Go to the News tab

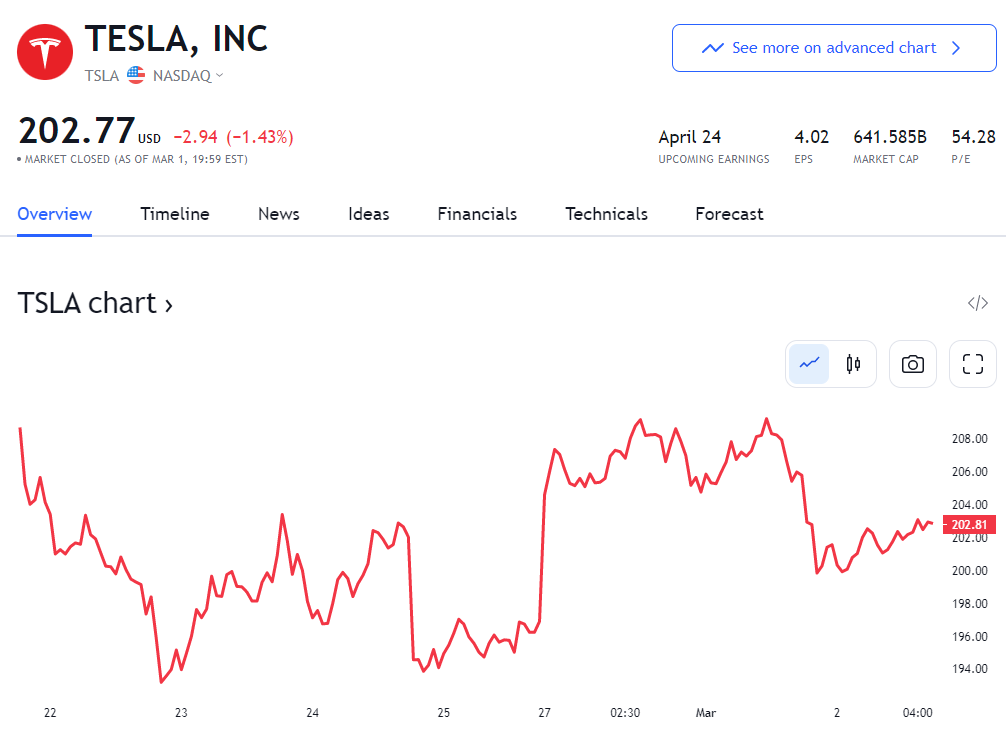(x=279, y=214)
